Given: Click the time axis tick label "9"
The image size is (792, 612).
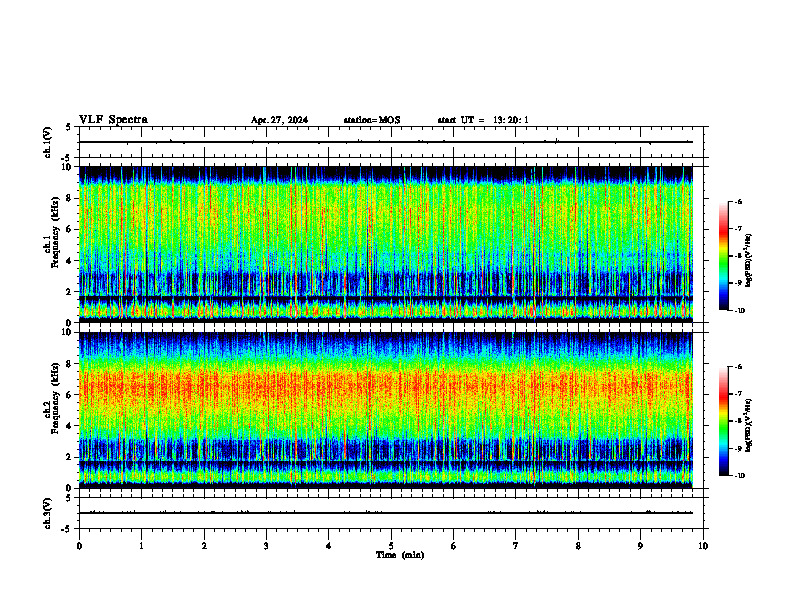Looking at the screenshot, I should (x=640, y=546).
